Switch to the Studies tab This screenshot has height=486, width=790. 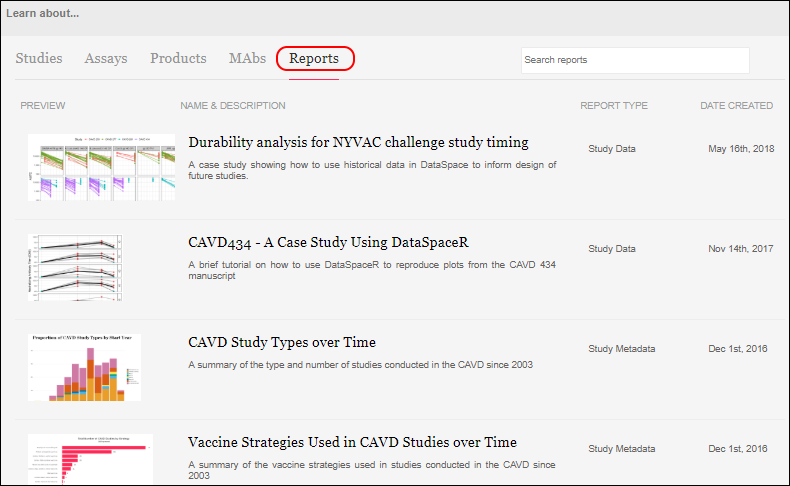click(39, 58)
